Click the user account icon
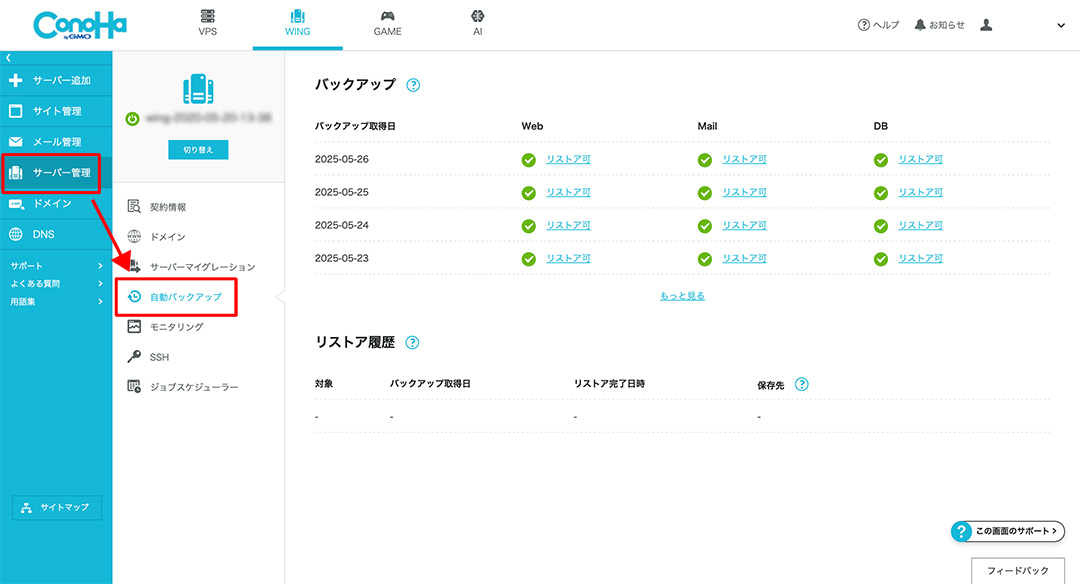Screen dimensions: 1080x584 [986, 25]
